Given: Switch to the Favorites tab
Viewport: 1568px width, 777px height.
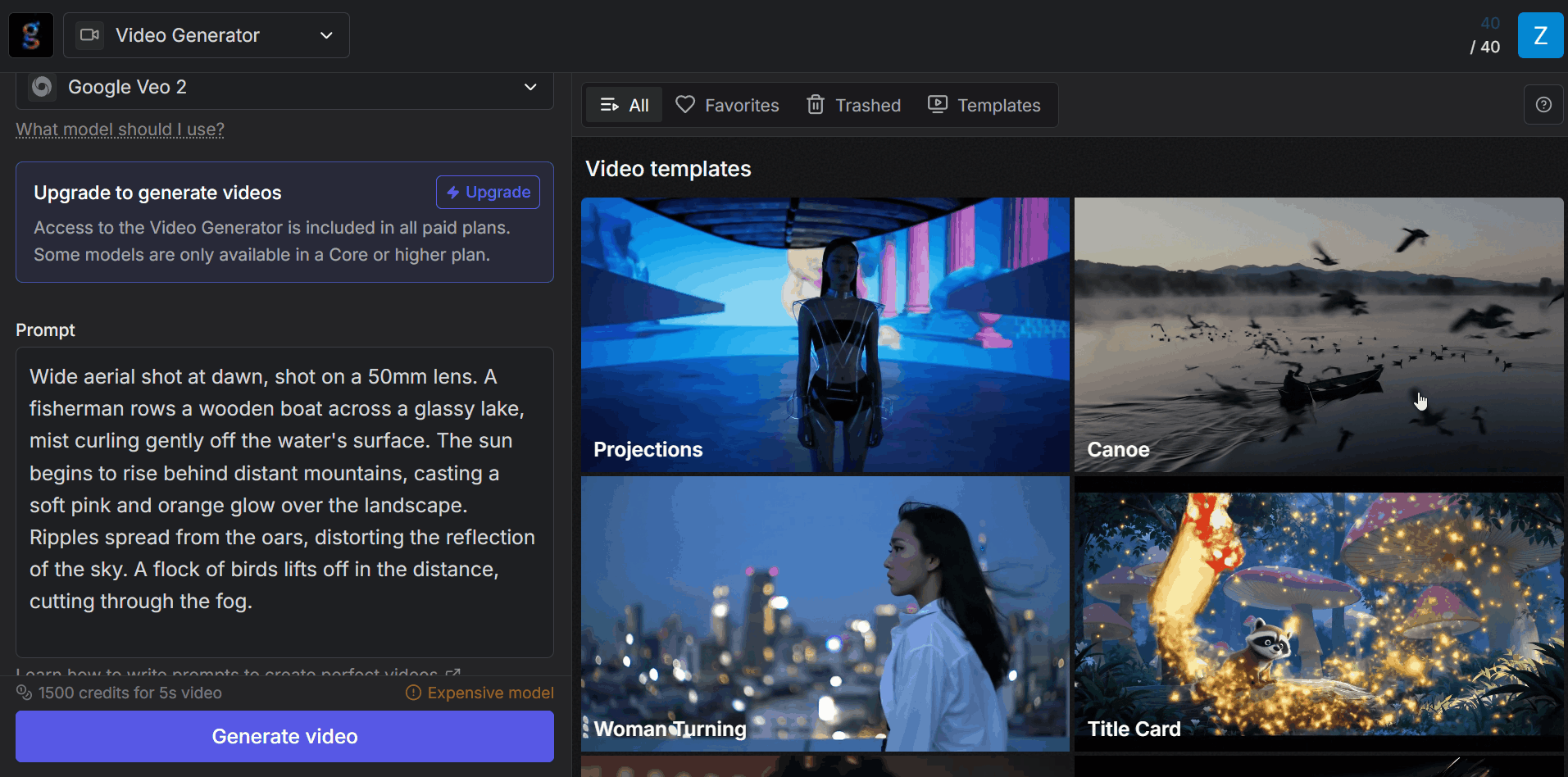Looking at the screenshot, I should point(727,106).
